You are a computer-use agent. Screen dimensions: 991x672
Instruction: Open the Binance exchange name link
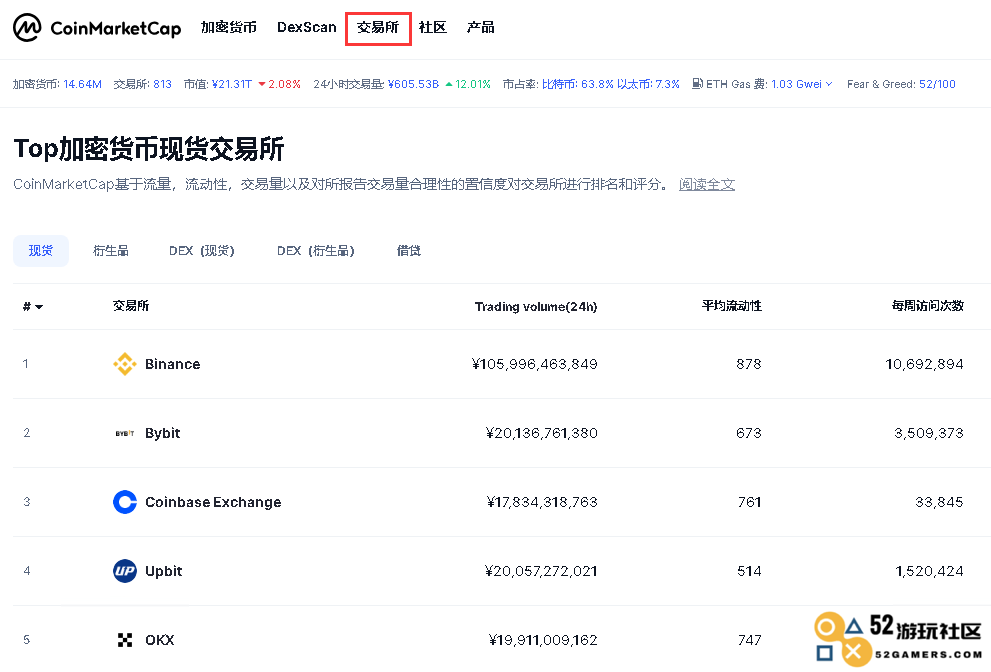click(x=173, y=364)
